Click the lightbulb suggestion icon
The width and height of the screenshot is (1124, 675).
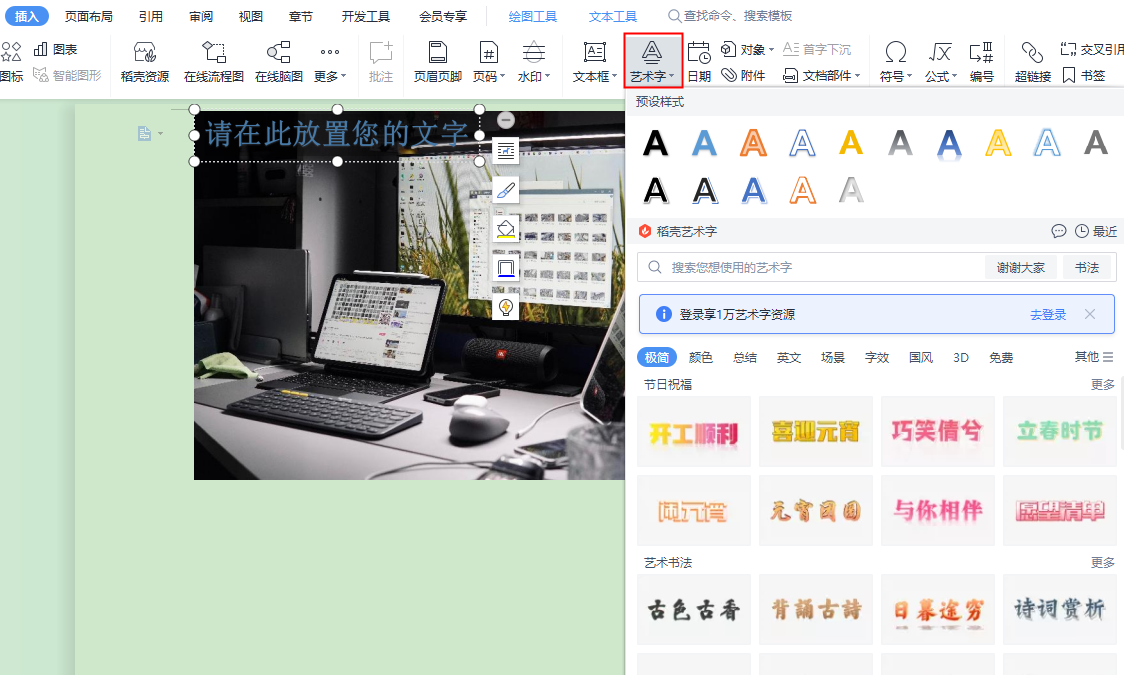click(x=506, y=307)
